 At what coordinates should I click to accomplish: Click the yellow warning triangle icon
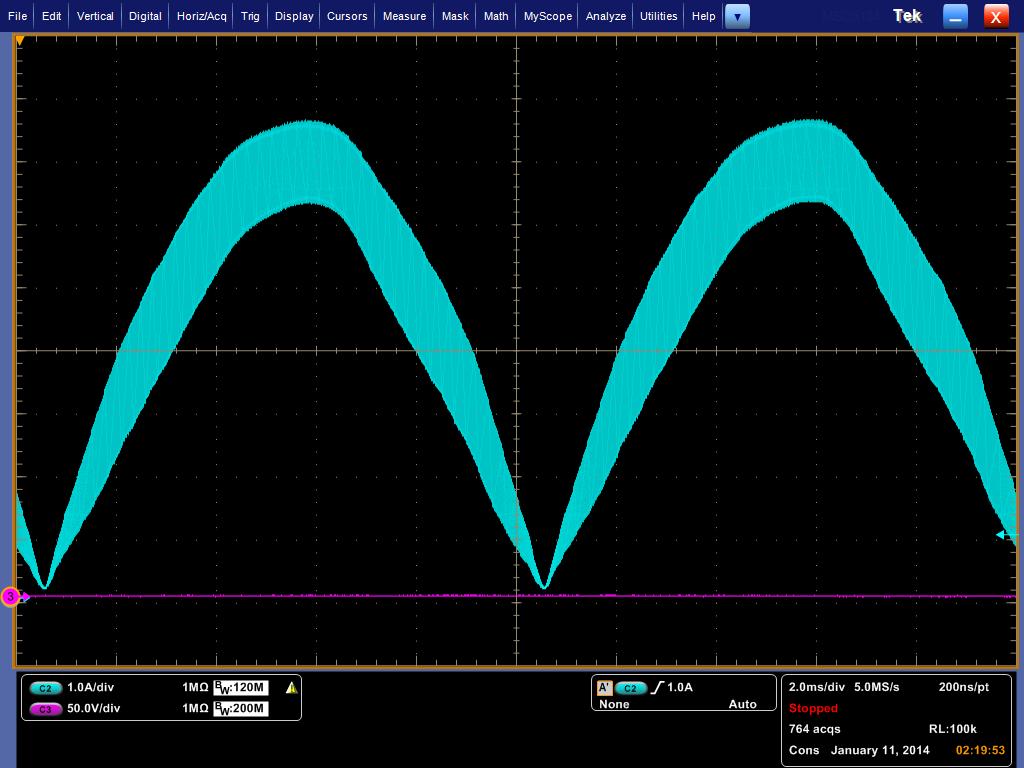coord(291,688)
